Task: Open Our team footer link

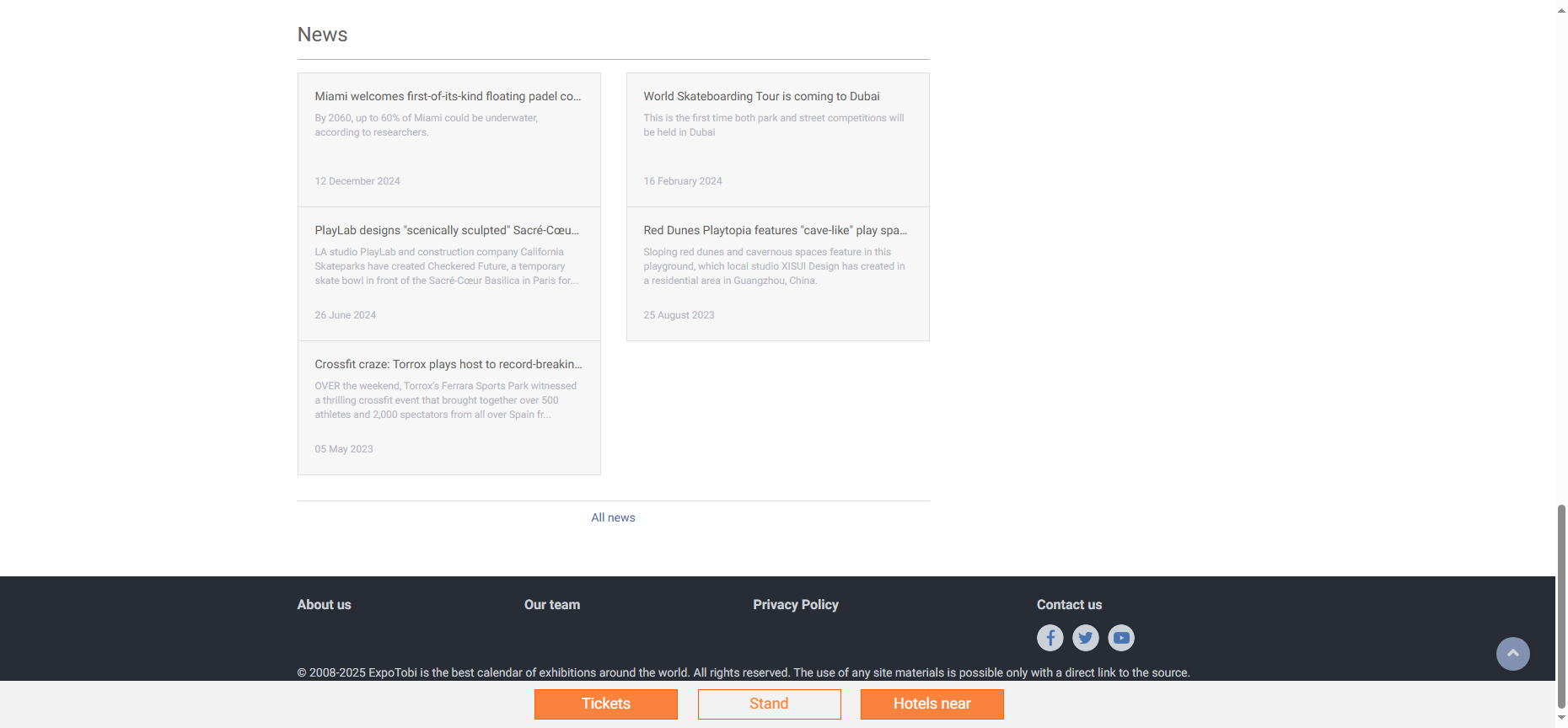Action: (x=551, y=604)
